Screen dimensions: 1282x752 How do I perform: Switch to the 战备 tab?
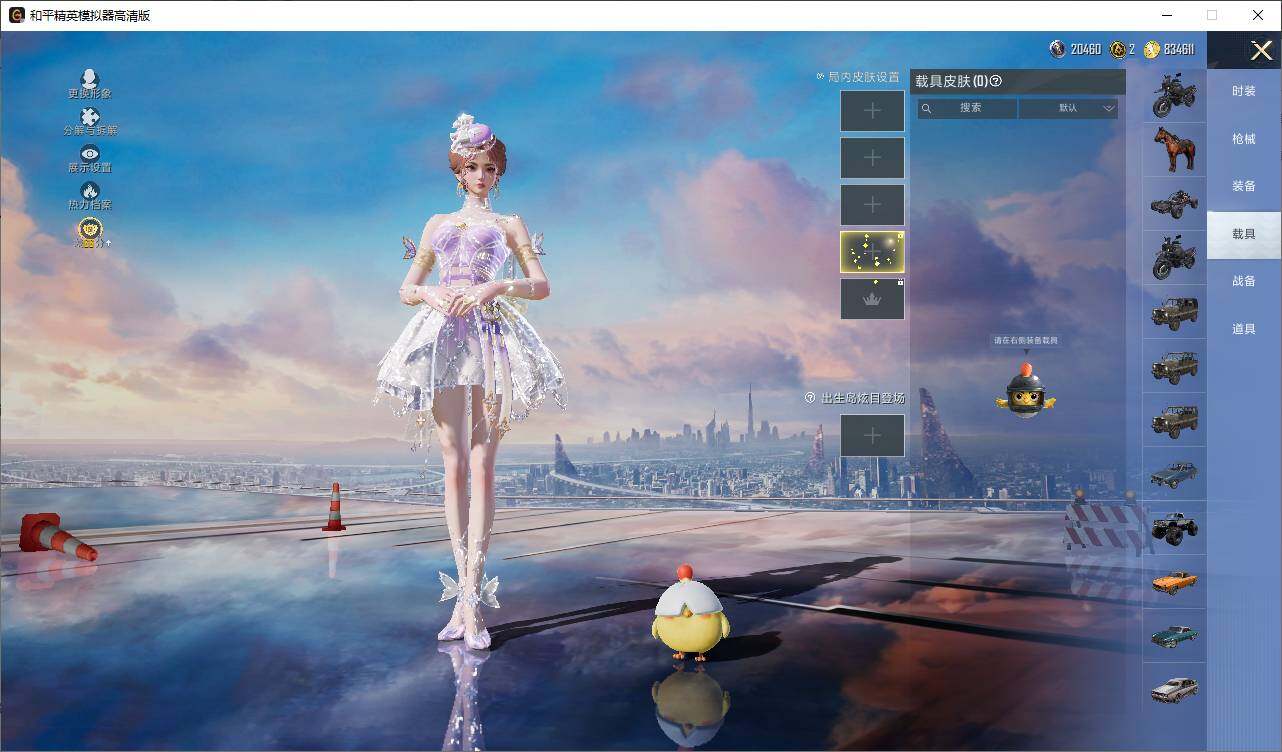pos(1244,281)
